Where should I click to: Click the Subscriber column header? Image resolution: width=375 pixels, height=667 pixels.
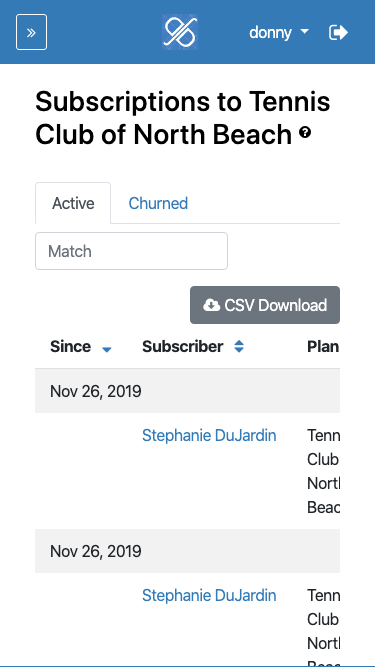(182, 347)
